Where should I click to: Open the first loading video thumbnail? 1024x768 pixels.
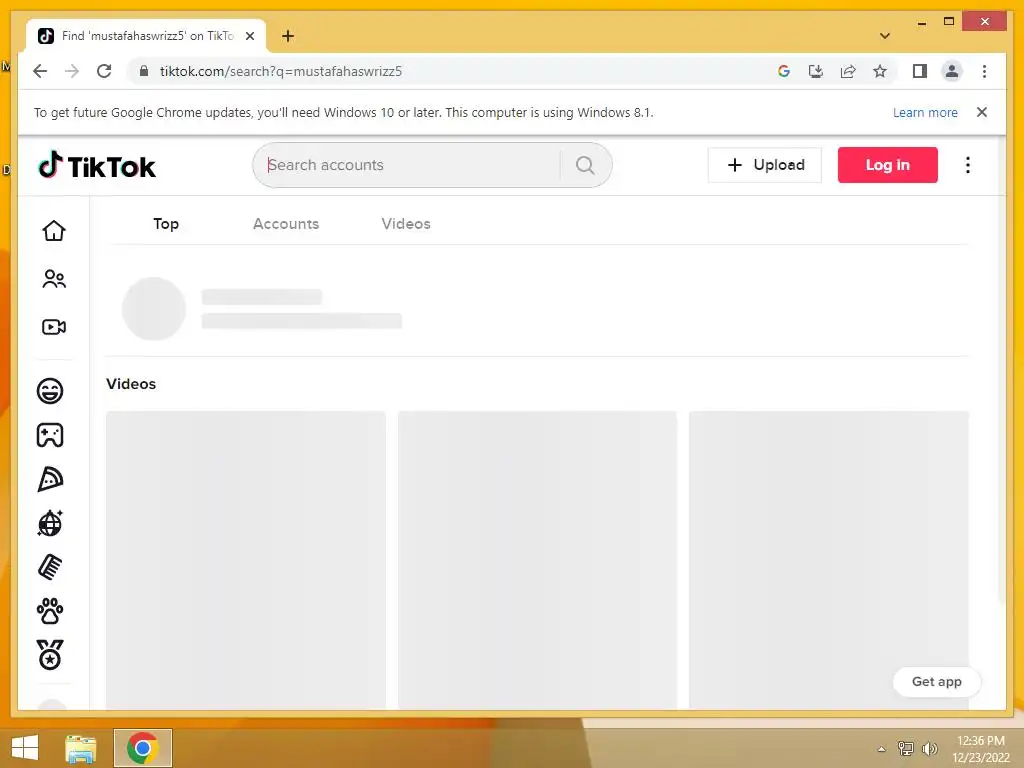[x=246, y=560]
